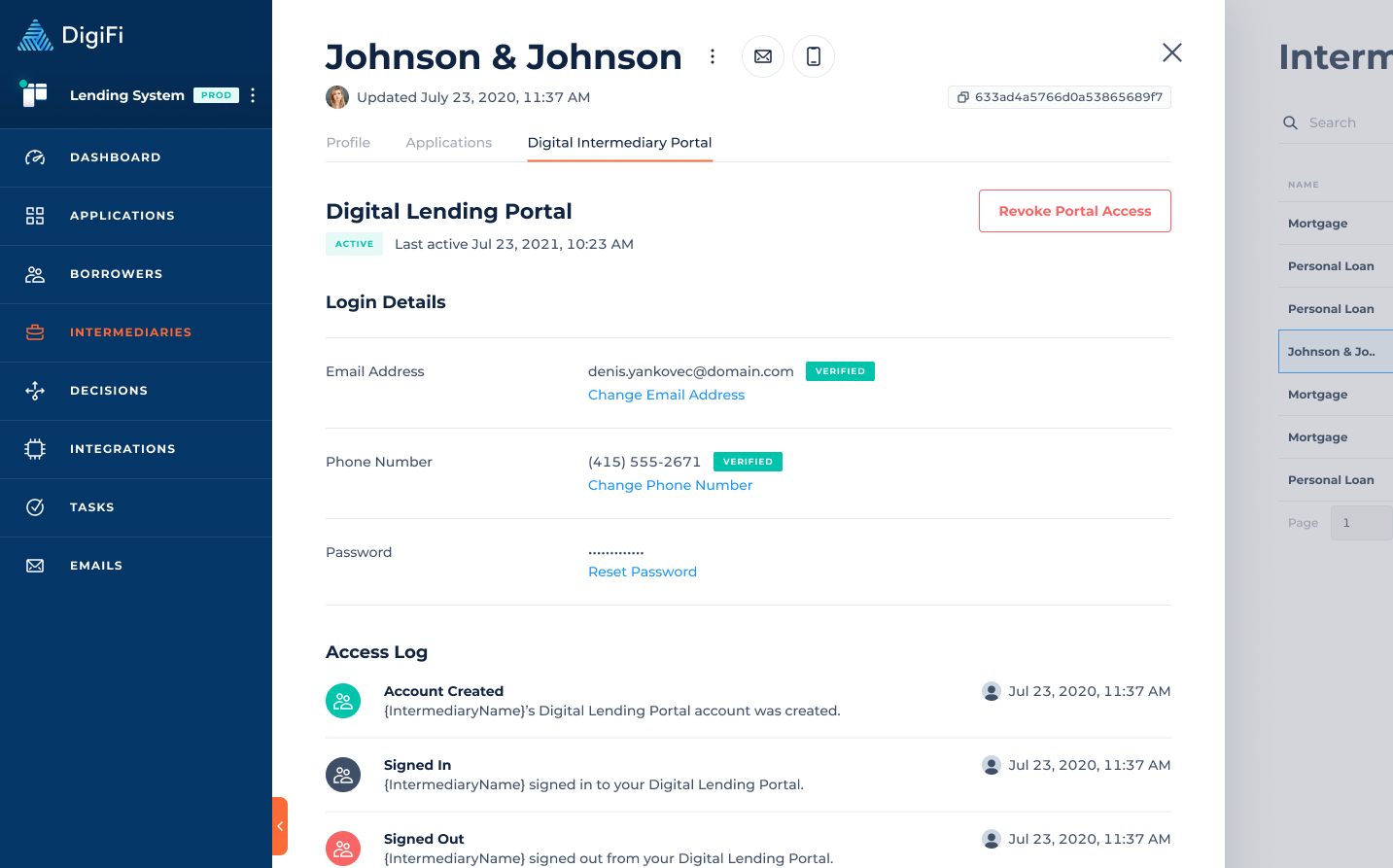Screen dimensions: 1393x868
Task: Click the Borrowers people icon
Action: [x=35, y=274]
